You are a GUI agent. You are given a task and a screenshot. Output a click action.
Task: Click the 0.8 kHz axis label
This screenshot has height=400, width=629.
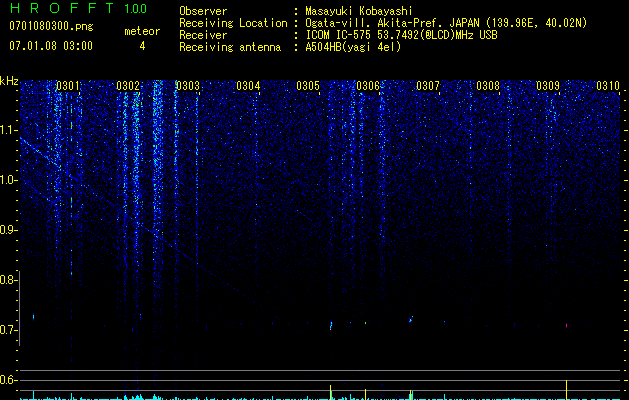pos(8,280)
